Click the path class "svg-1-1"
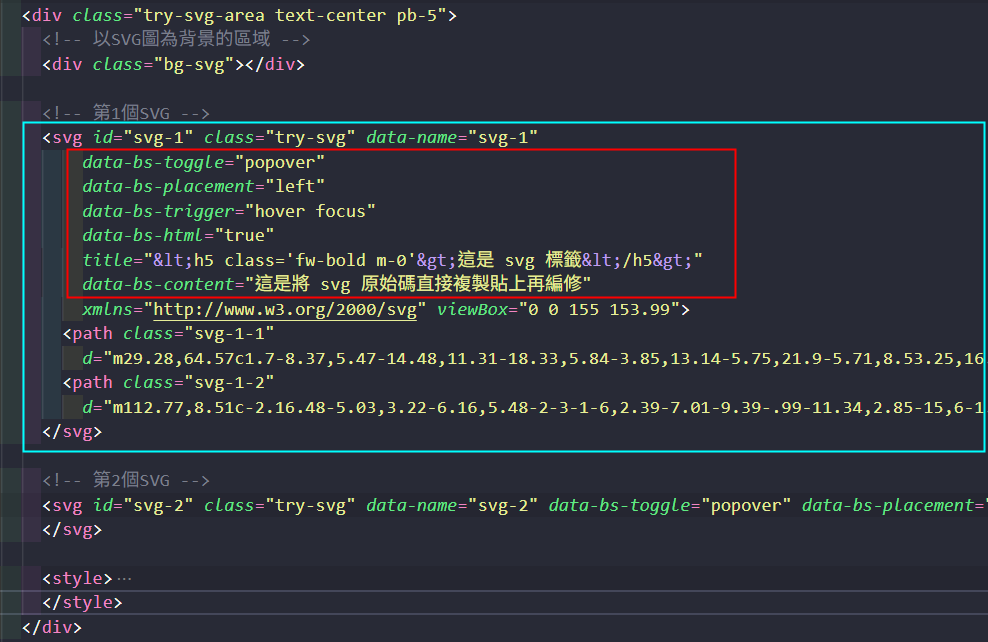Viewport: 988px width, 642px height. (230, 333)
